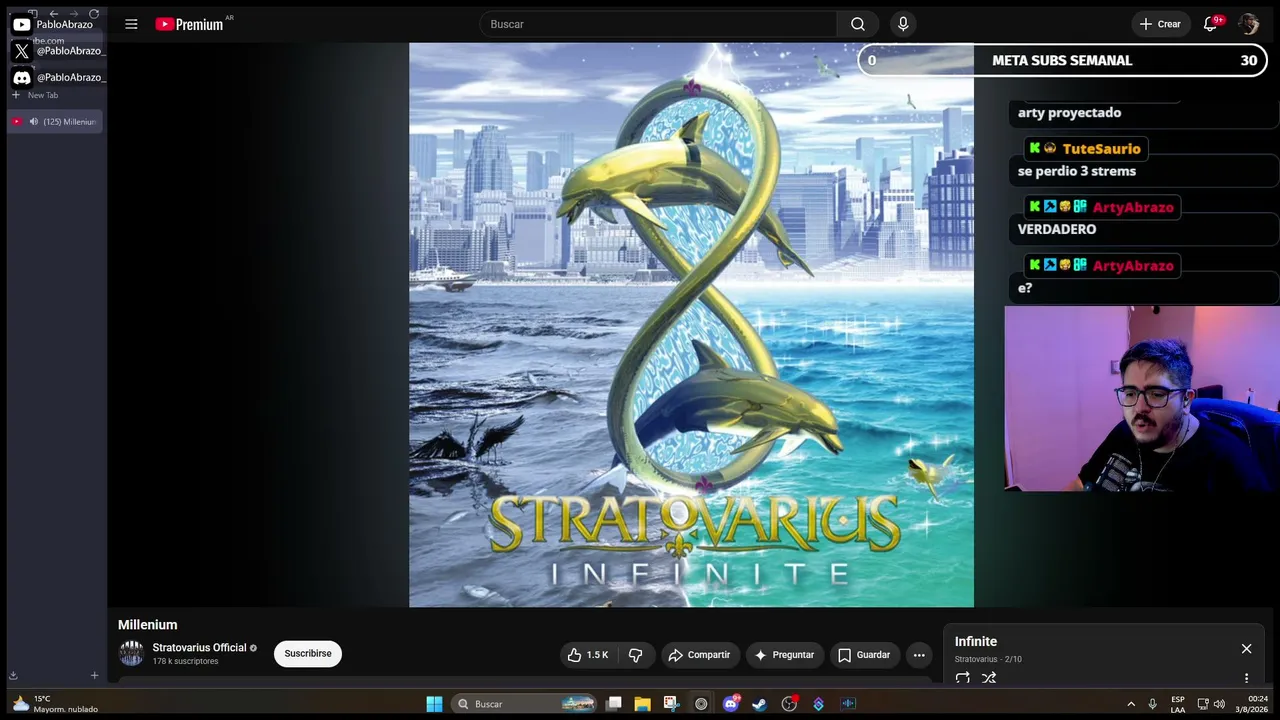Click the Stratovarius Infinite album video
Image resolution: width=1280 pixels, height=720 pixels.
691,325
